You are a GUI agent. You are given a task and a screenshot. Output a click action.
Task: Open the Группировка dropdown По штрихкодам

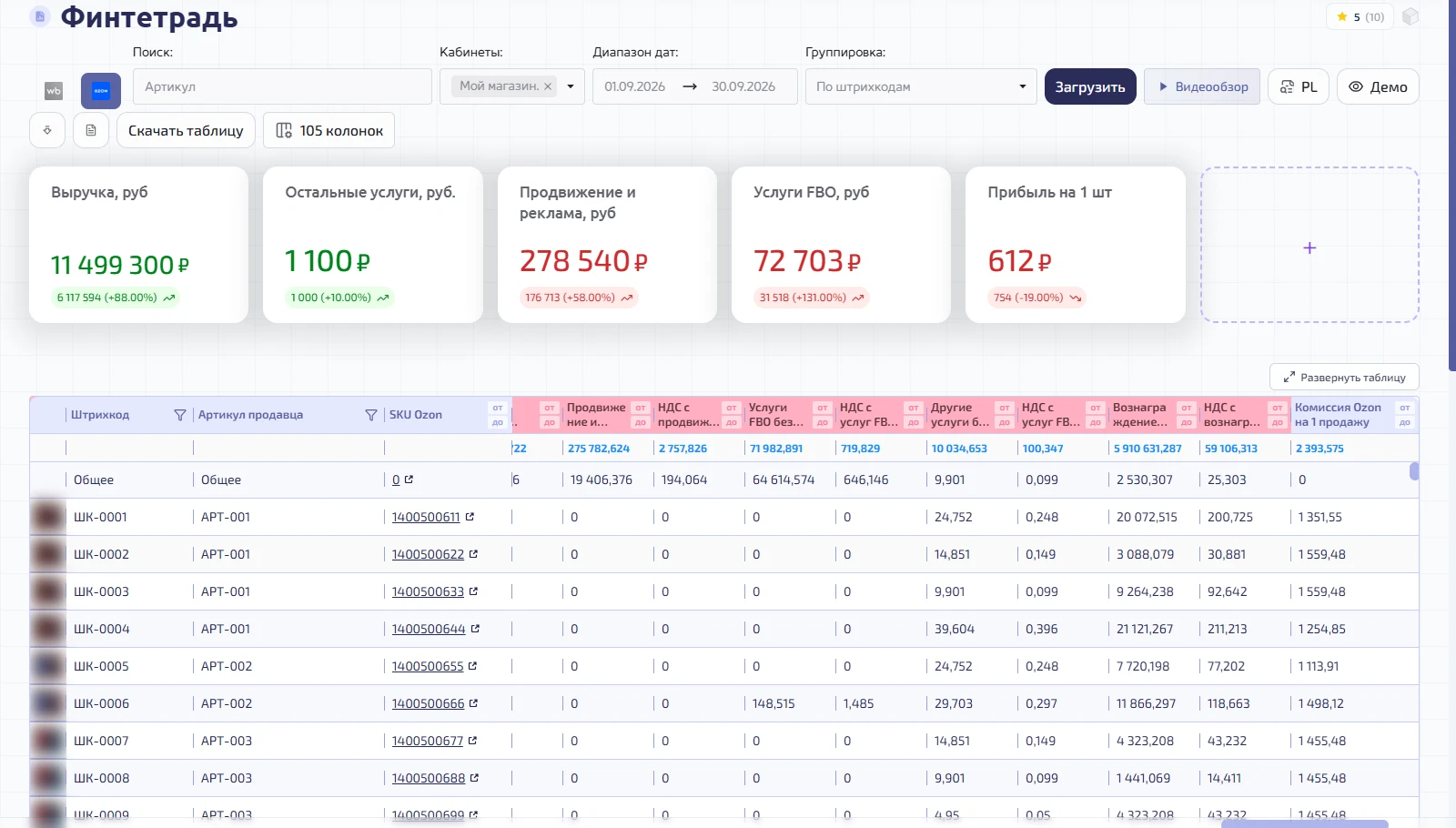[x=921, y=86]
